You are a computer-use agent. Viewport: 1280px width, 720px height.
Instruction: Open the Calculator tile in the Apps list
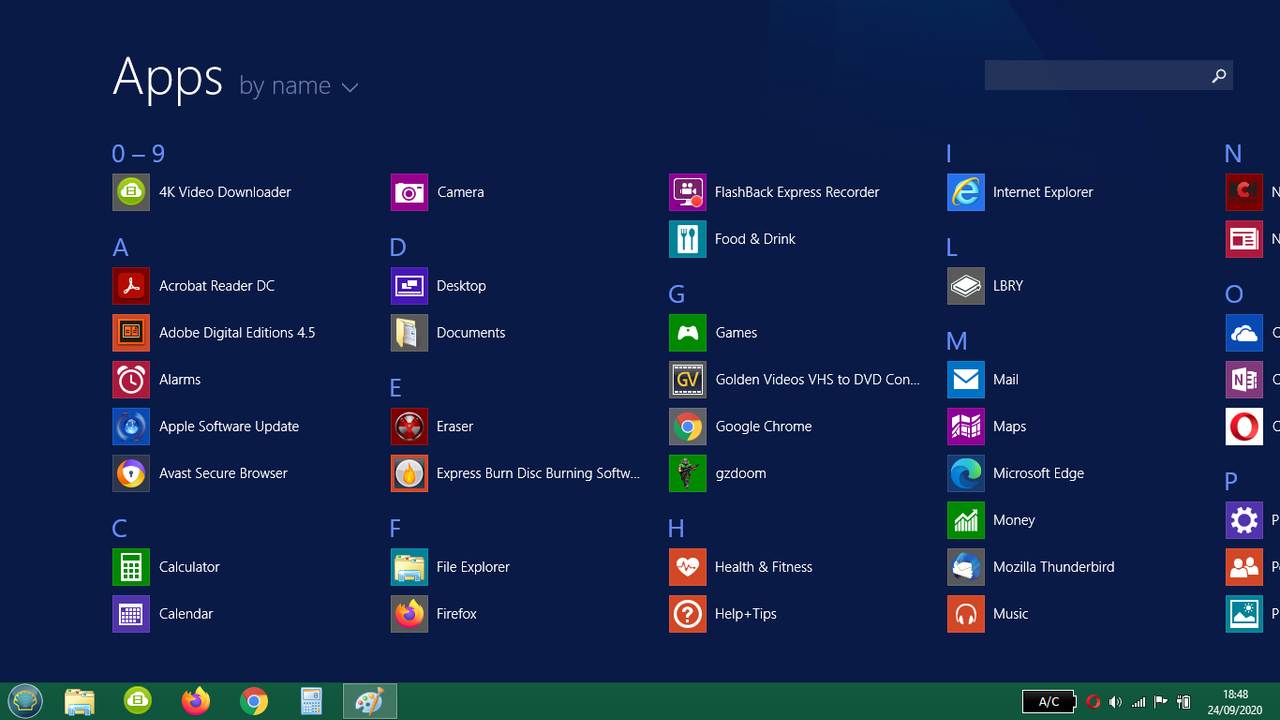click(x=166, y=567)
